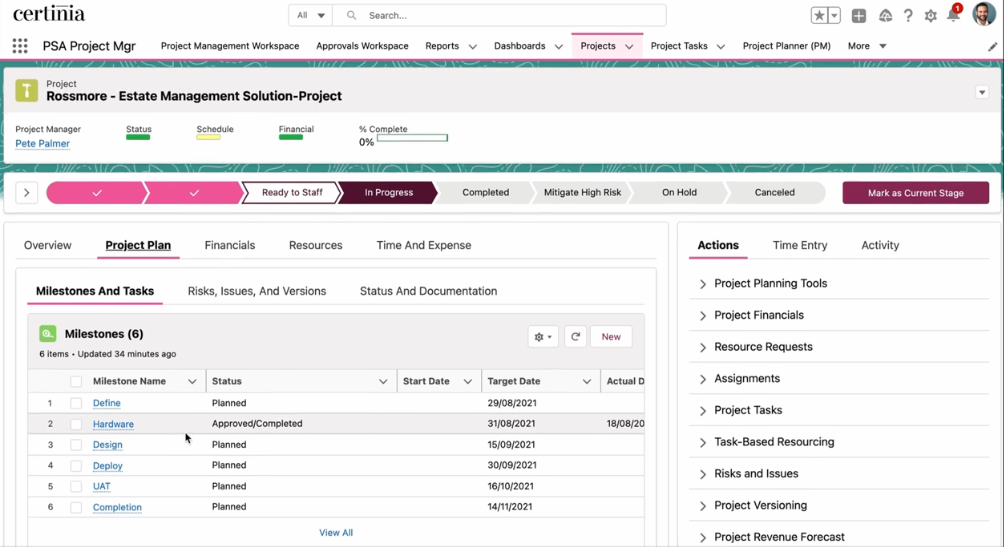The width and height of the screenshot is (1004, 547).
Task: Expand the Assignments section
Action: point(702,379)
